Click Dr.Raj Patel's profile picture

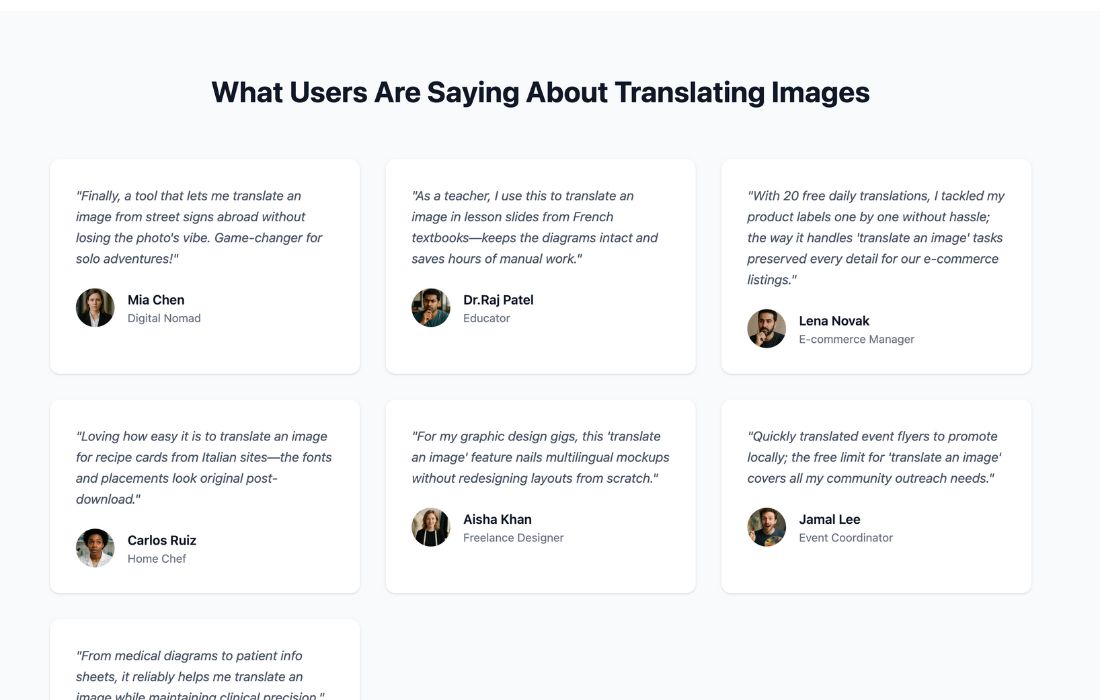click(x=431, y=308)
